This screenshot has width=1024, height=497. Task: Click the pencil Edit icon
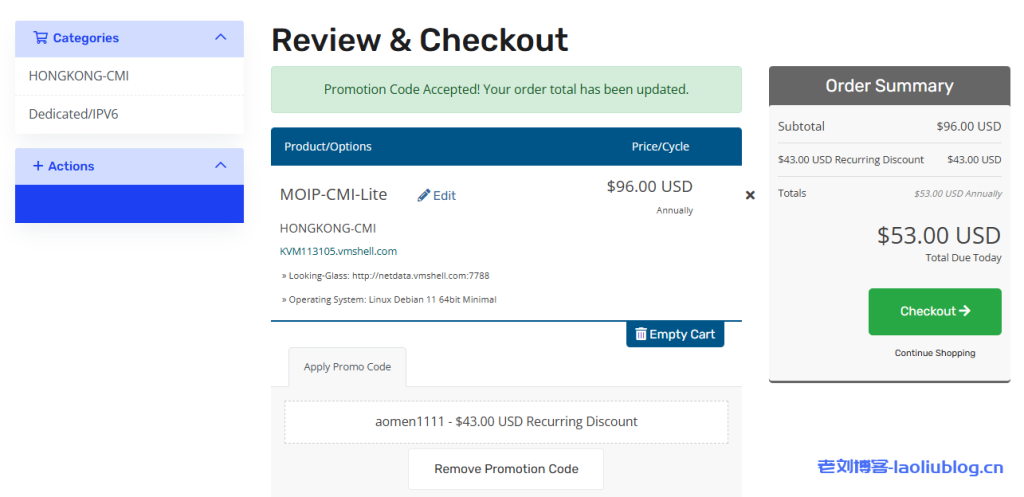click(424, 195)
